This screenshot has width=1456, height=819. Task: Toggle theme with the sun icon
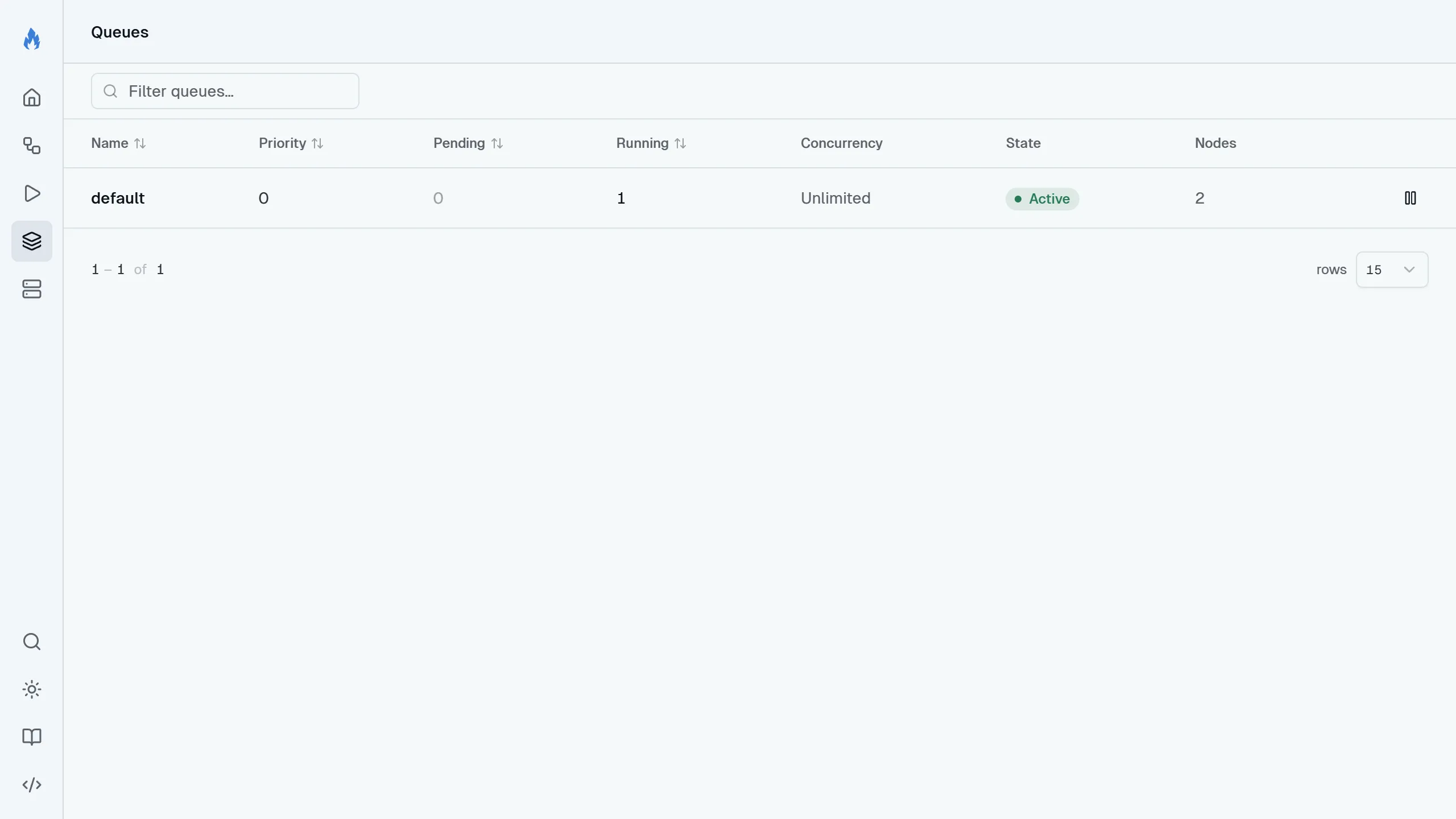(32, 689)
